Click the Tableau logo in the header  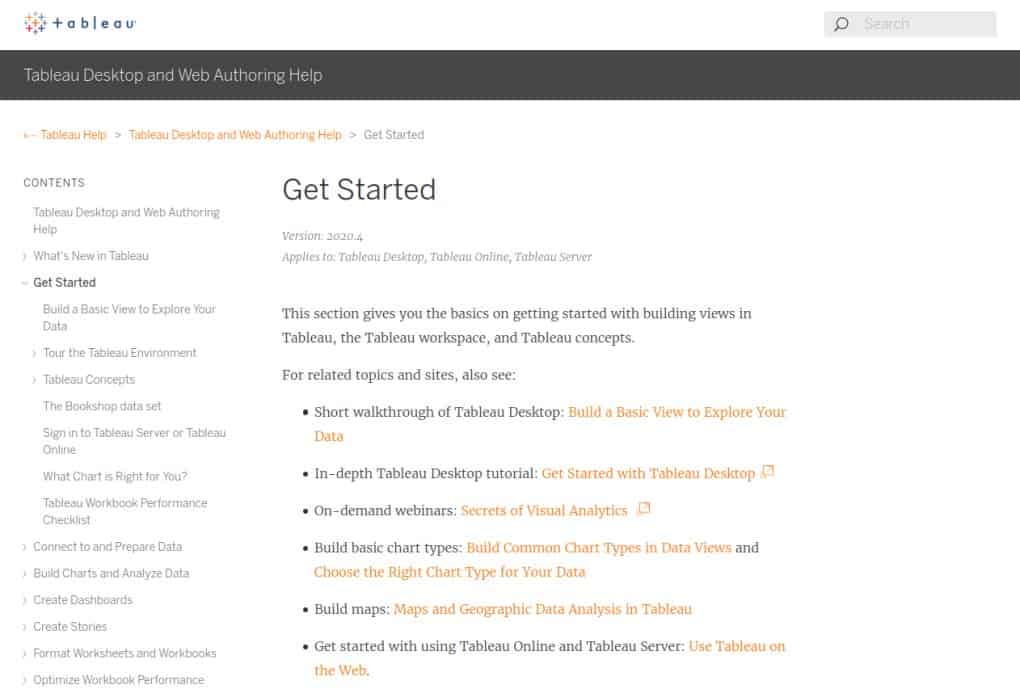point(80,23)
